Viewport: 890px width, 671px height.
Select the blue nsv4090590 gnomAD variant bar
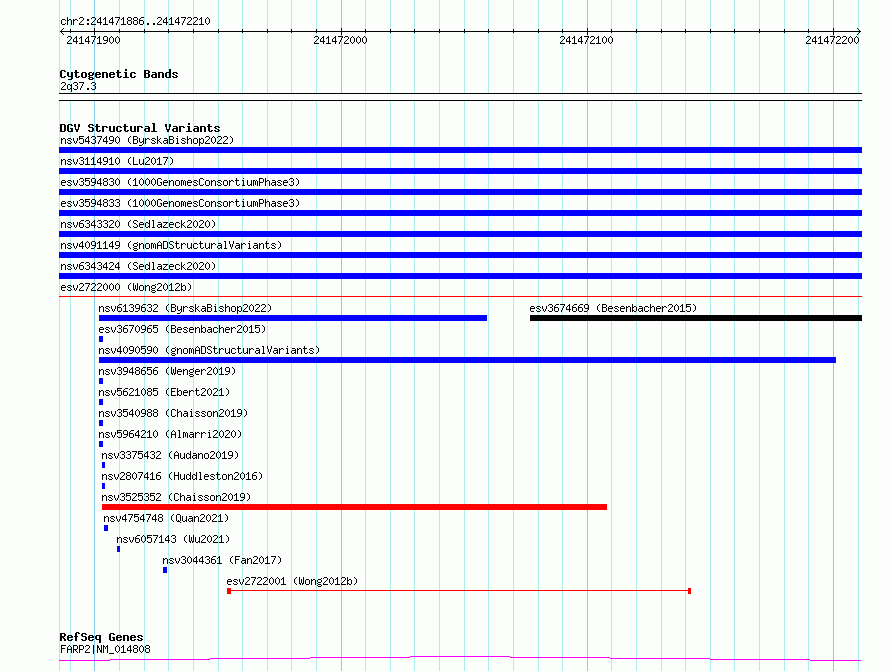pyautogui.click(x=467, y=360)
